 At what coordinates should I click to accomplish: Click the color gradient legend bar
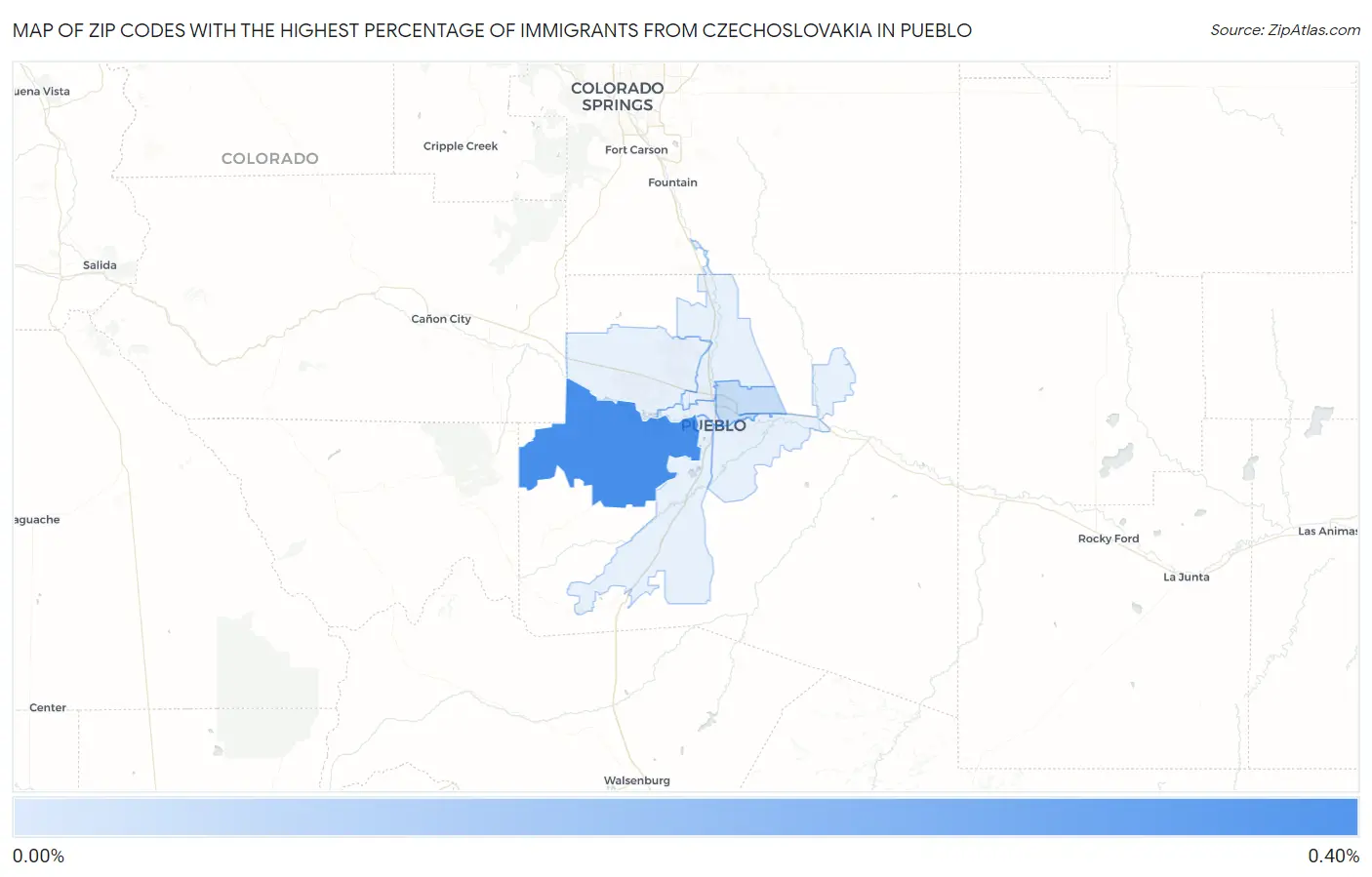686,817
